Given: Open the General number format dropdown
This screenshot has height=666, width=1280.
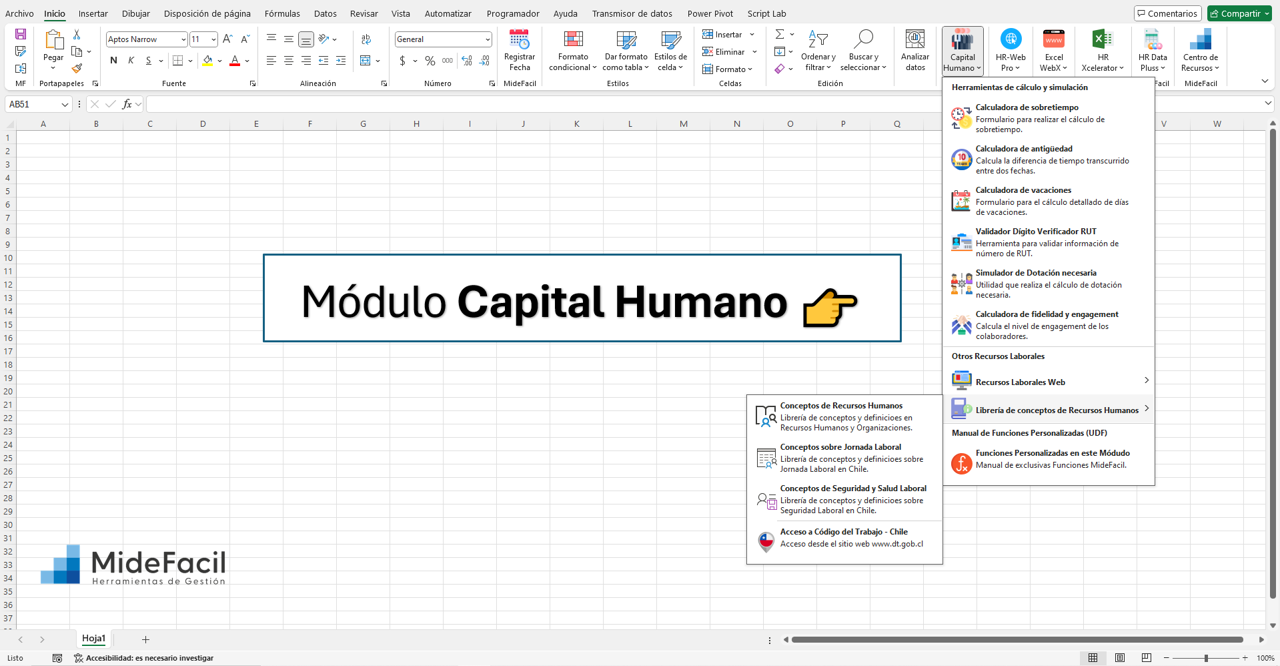Looking at the screenshot, I should click(487, 39).
